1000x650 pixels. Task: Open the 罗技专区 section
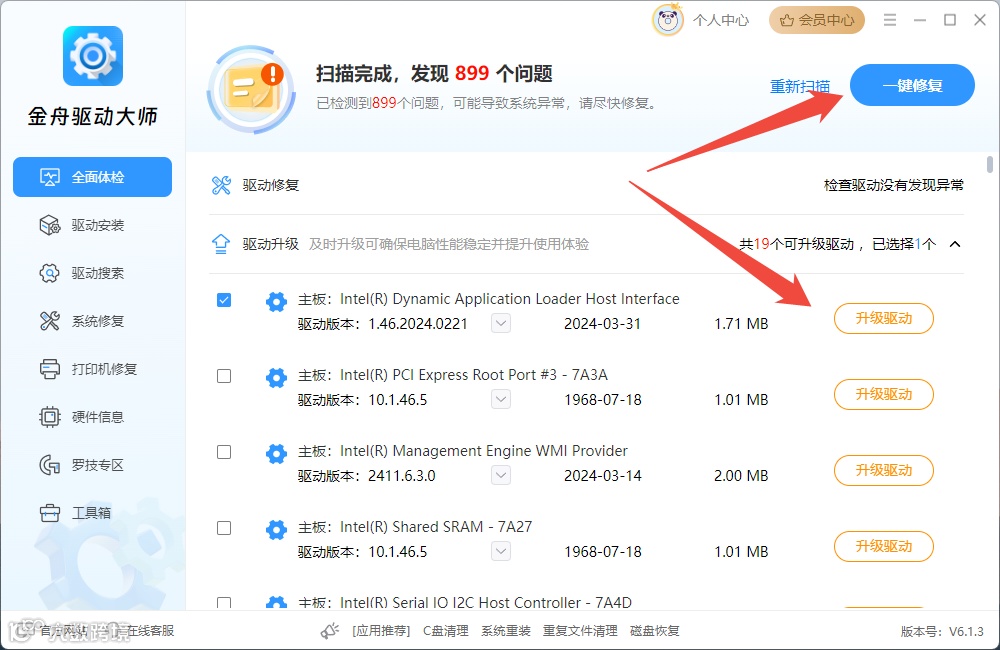(92, 464)
